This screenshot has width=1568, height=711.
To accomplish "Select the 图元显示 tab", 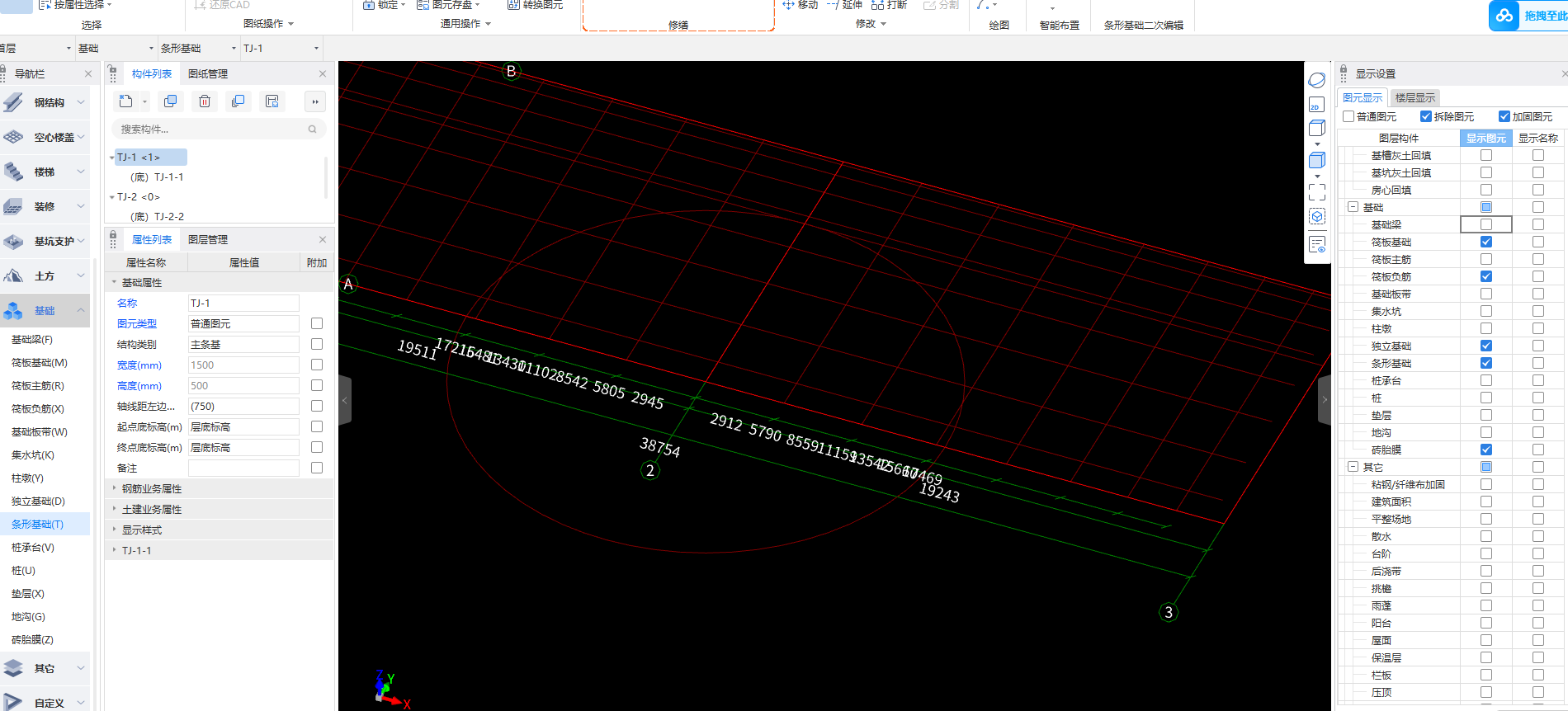I will (1363, 97).
